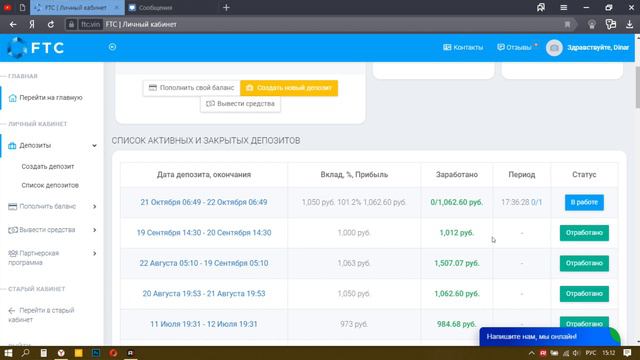Click the date 11 Июля 19:31 - 12 Июля 19:31
The width and height of the screenshot is (640, 360).
204,324
